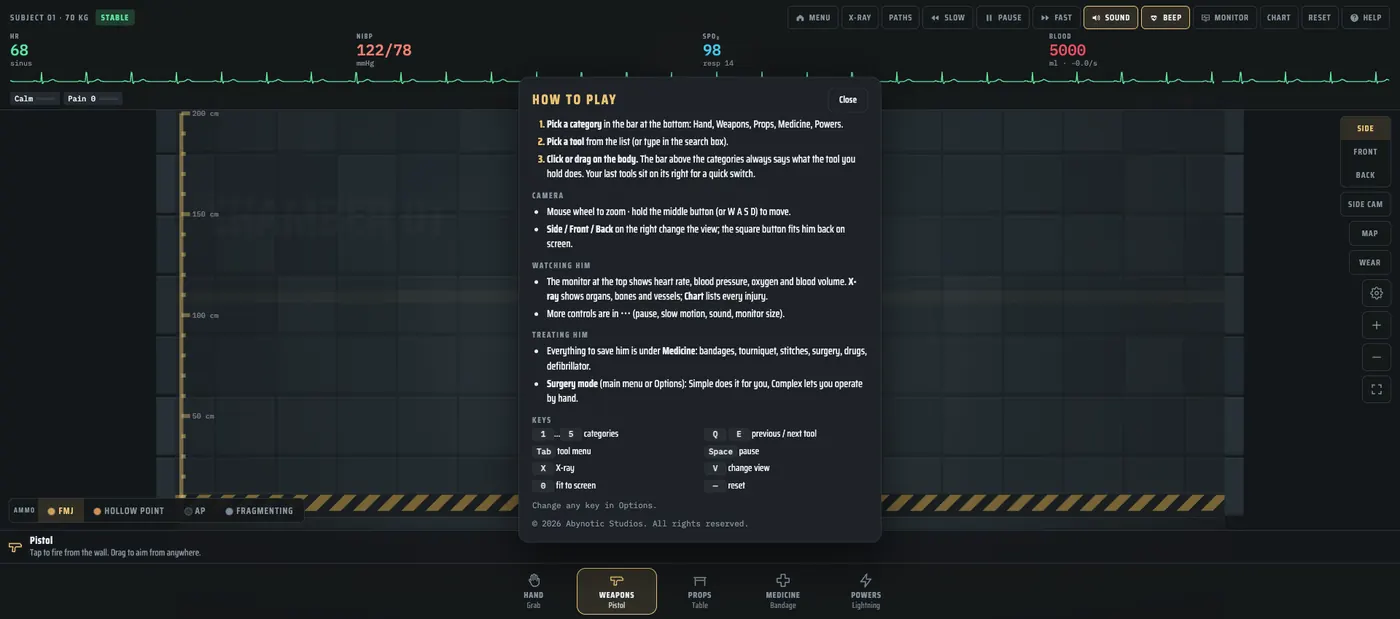Switch to the Back view
Screen dimensions: 1400x619
click(1365, 175)
